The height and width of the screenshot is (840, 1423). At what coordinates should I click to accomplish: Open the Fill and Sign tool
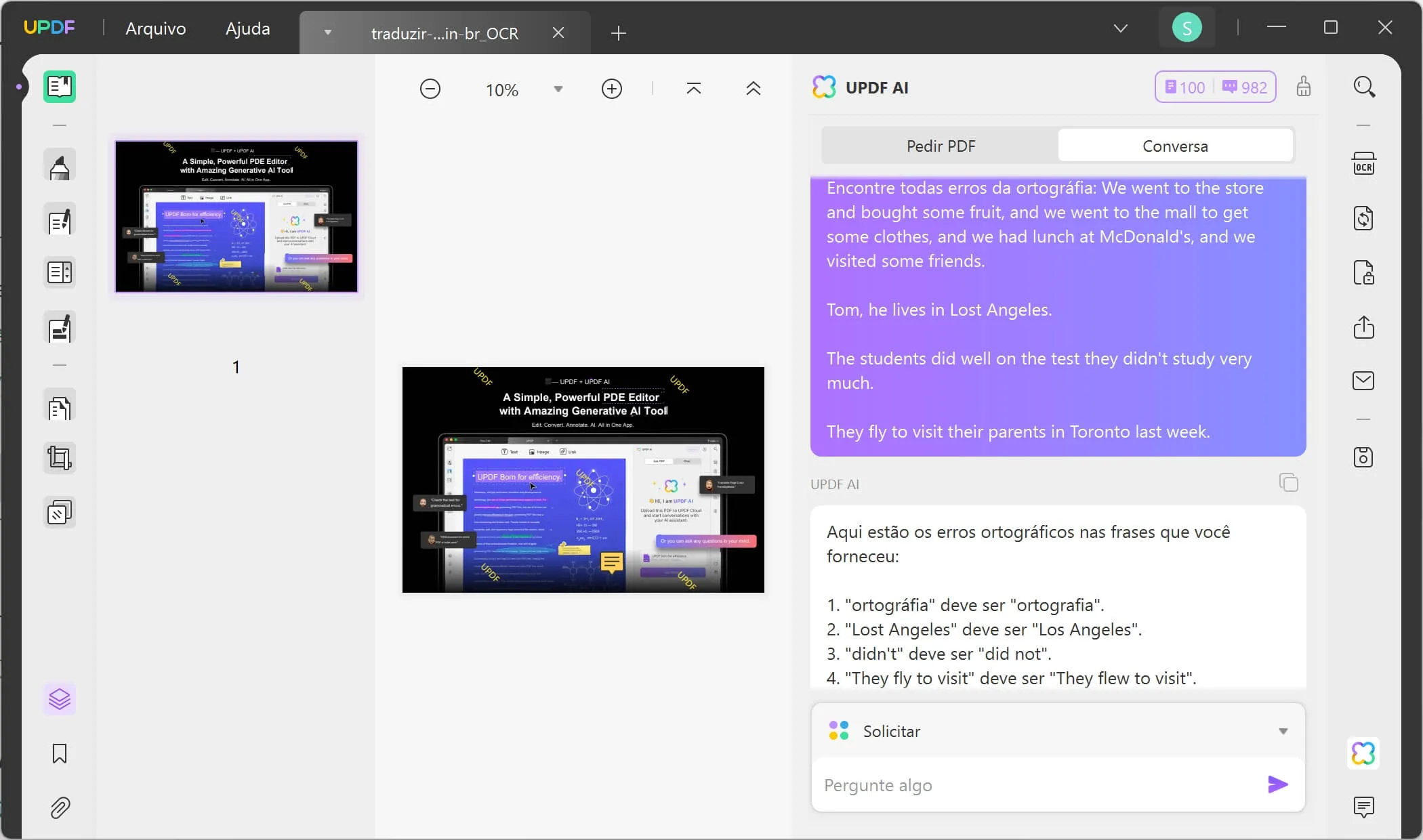(60, 329)
